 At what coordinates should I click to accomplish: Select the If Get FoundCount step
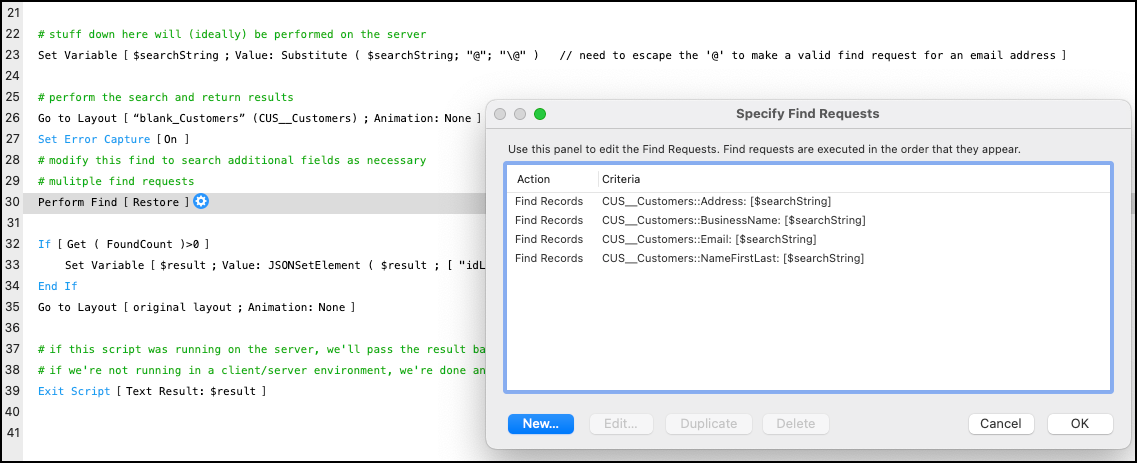(123, 244)
